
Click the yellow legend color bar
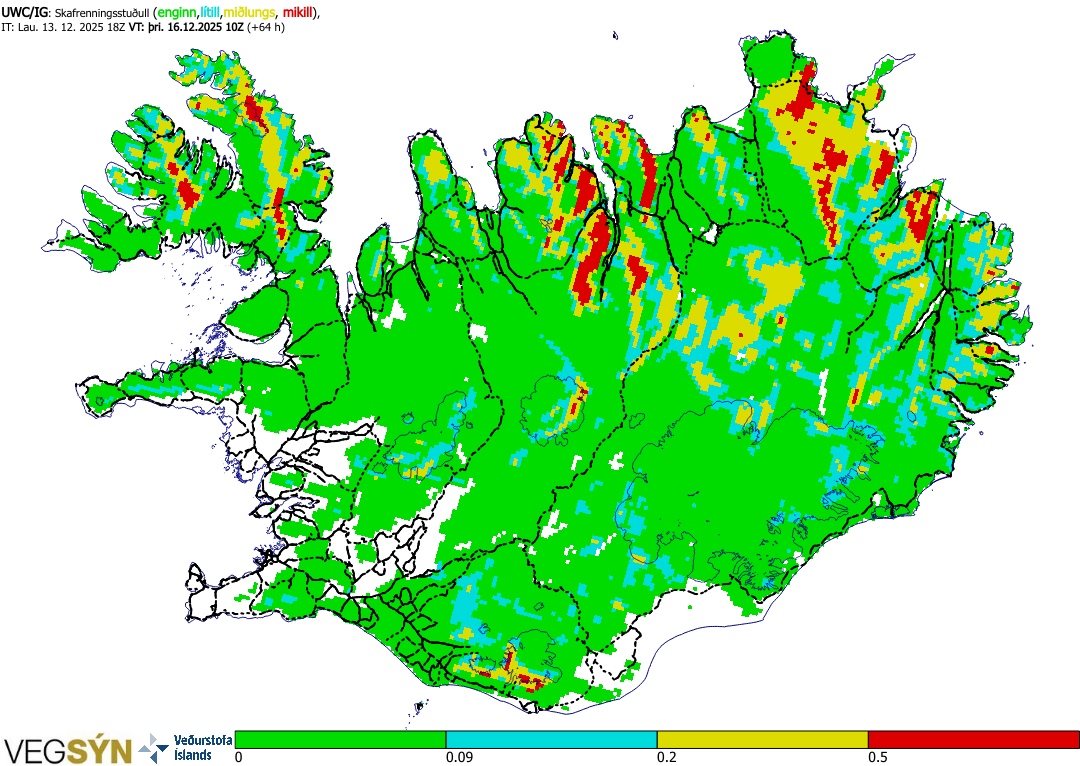(762, 739)
